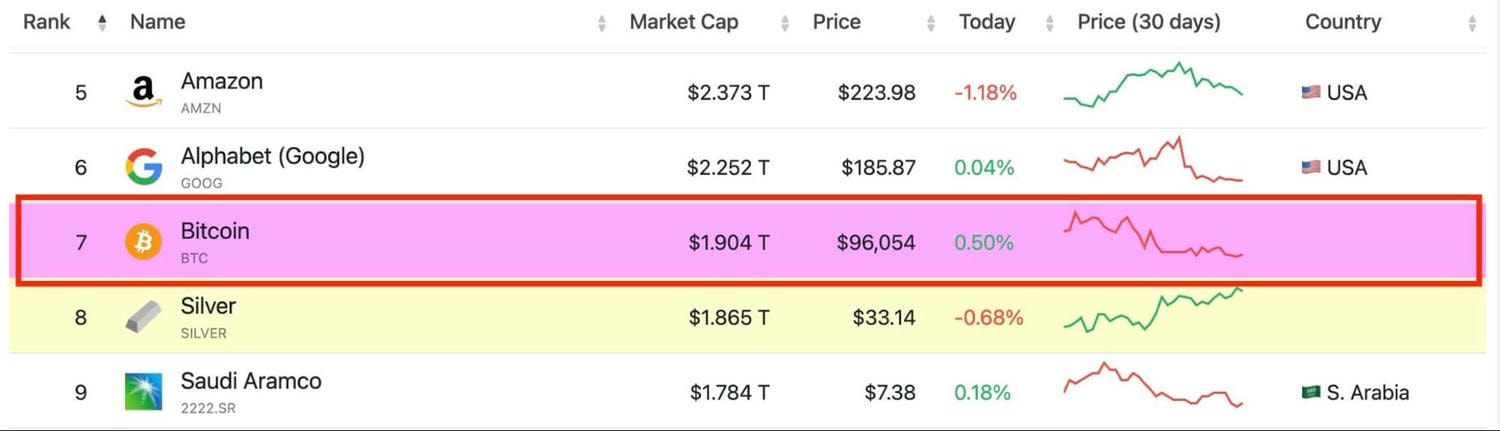
Task: Click the Silver bar icon
Action: point(143,317)
